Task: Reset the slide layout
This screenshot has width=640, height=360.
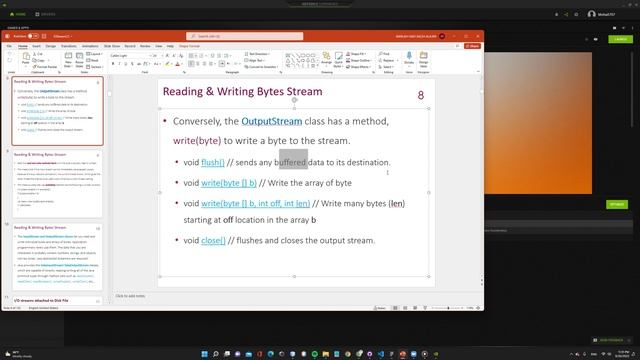Action: [92, 60]
